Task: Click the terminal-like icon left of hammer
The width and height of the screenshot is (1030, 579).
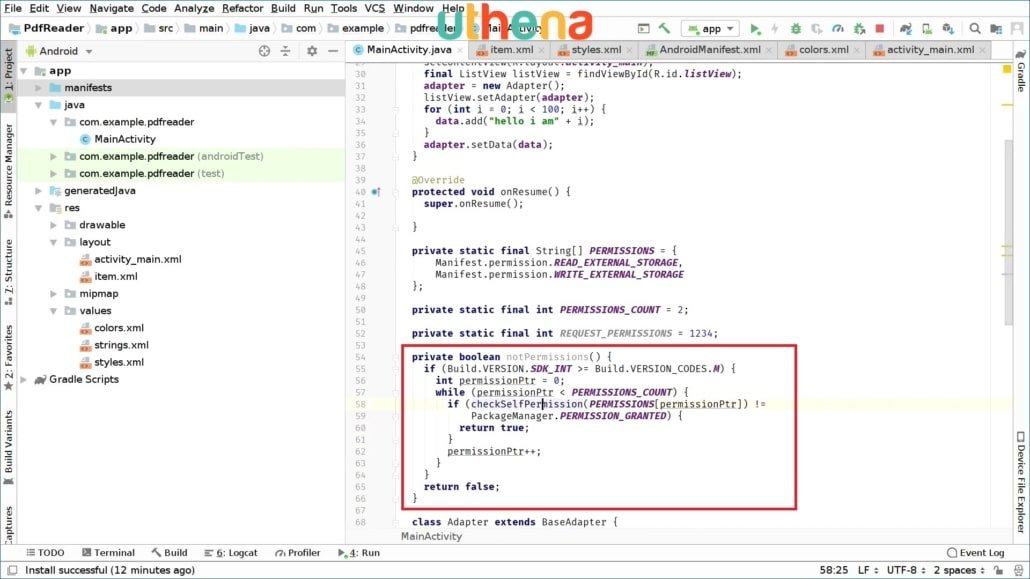Action: [x=644, y=28]
